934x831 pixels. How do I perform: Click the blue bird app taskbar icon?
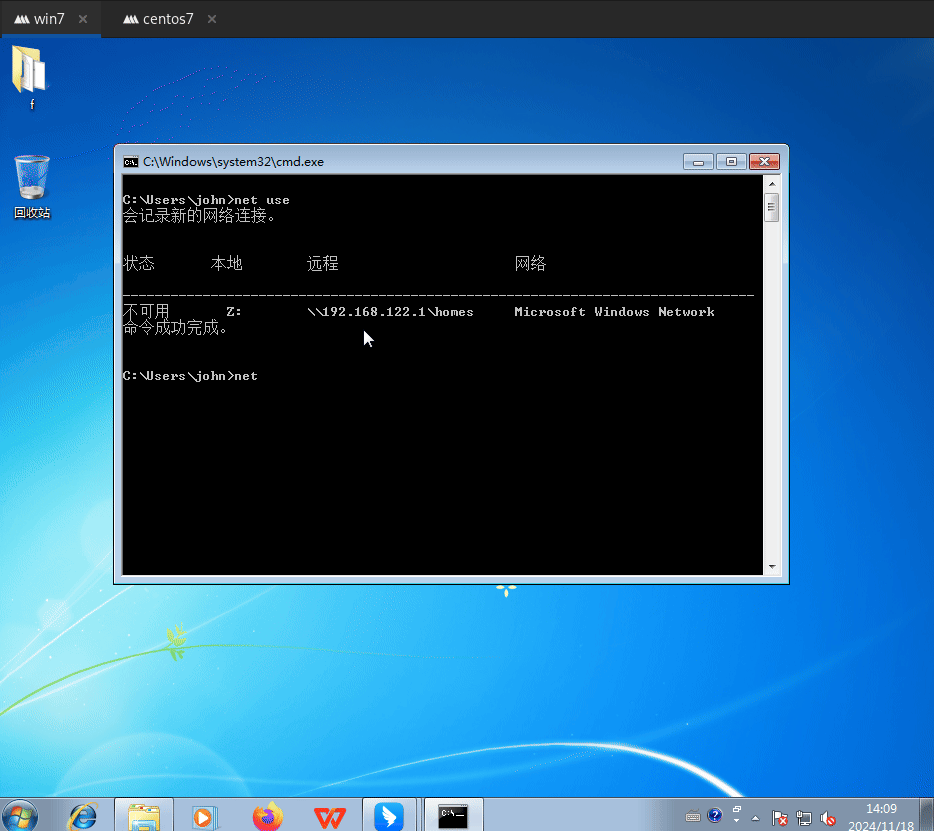pos(389,816)
